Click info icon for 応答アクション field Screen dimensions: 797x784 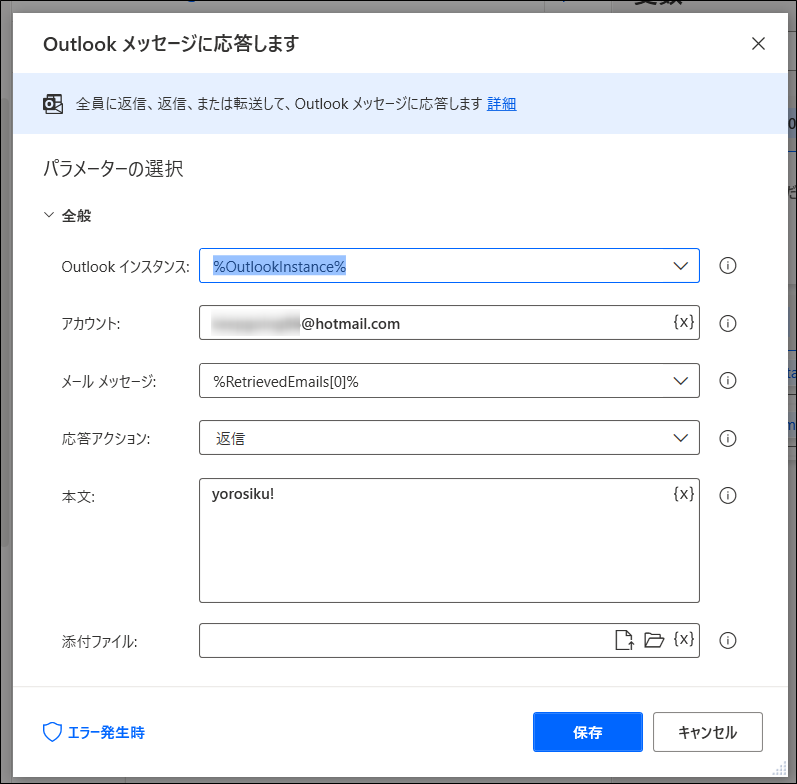coord(727,438)
